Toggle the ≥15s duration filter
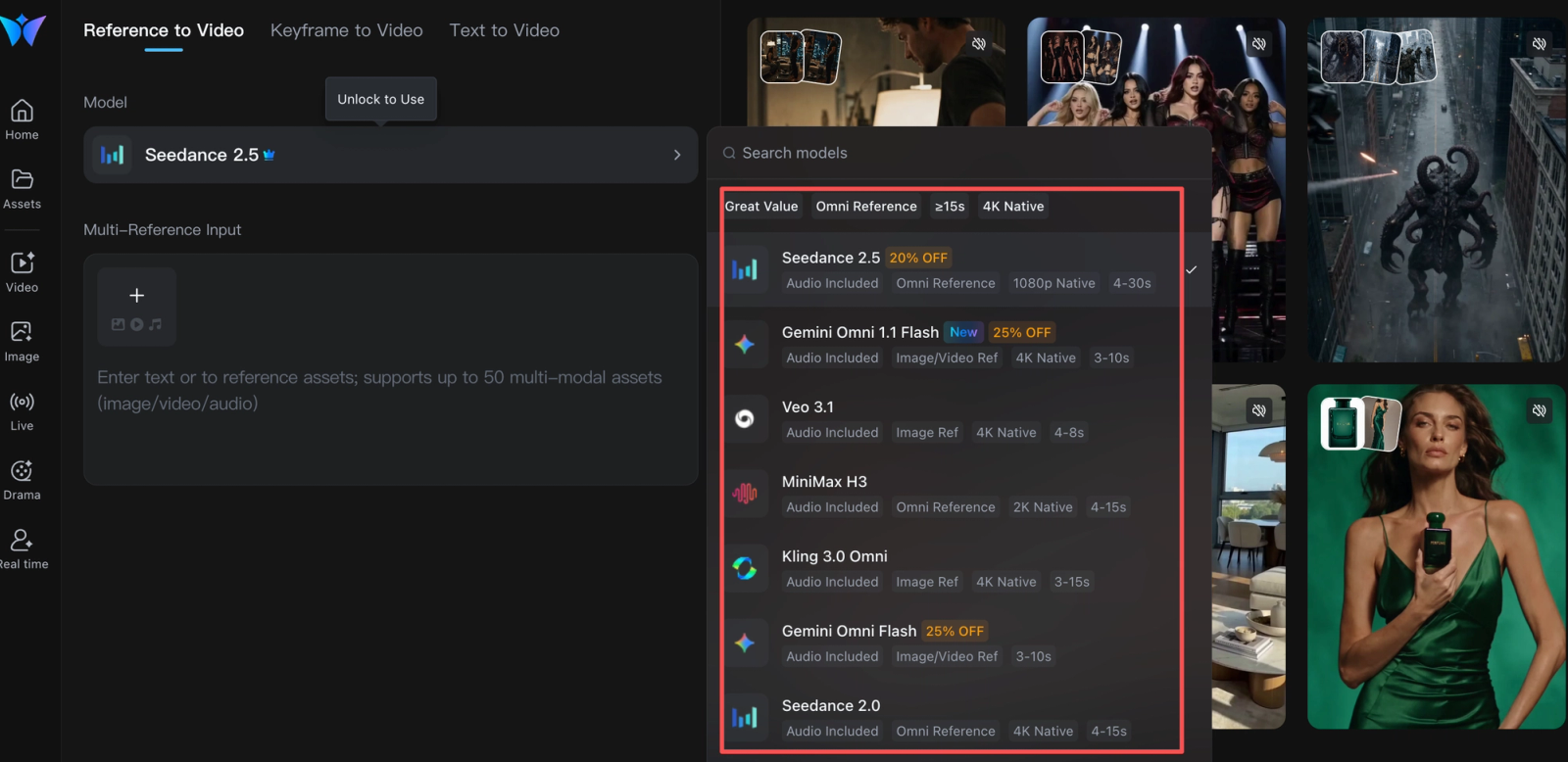 coord(950,206)
